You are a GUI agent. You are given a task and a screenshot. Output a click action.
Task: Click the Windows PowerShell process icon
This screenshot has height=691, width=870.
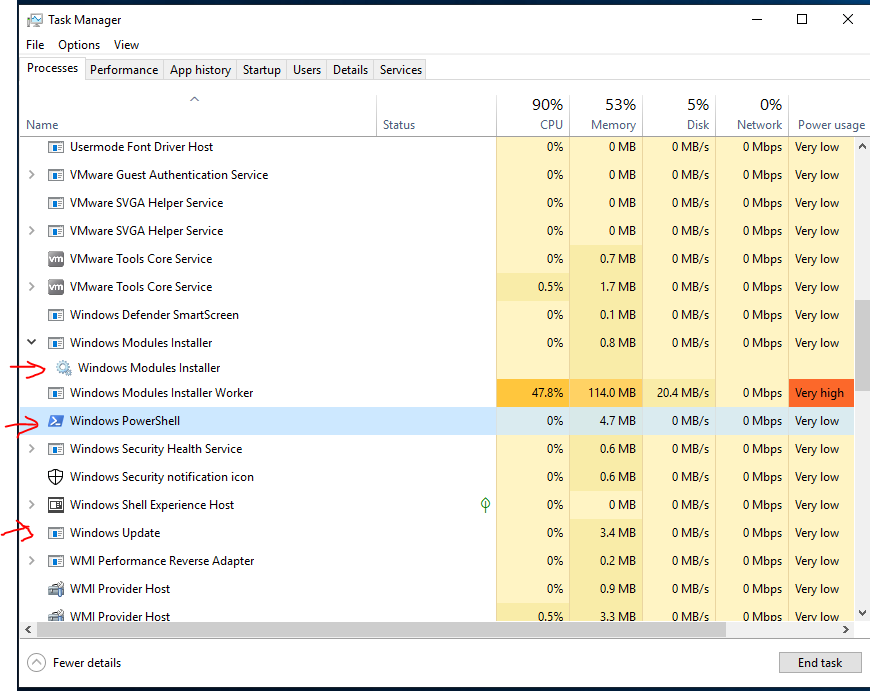(x=55, y=421)
